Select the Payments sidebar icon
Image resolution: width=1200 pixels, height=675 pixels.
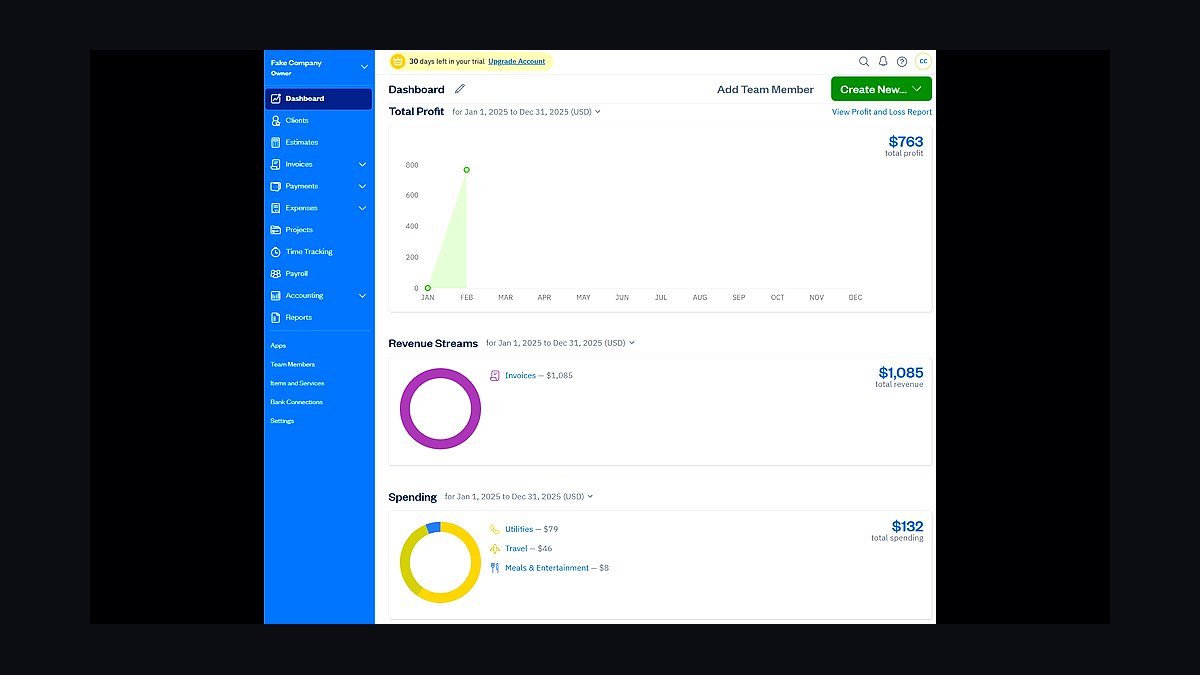pos(276,186)
